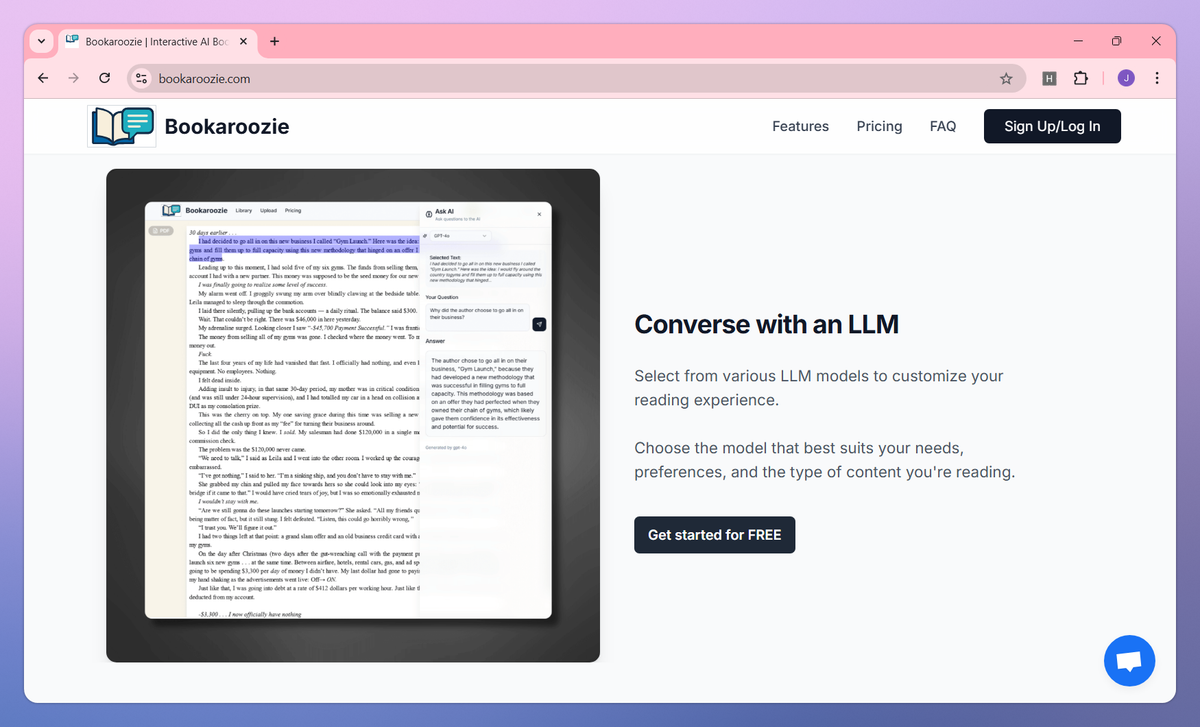
Task: Click the H extension icon
Action: click(1049, 78)
